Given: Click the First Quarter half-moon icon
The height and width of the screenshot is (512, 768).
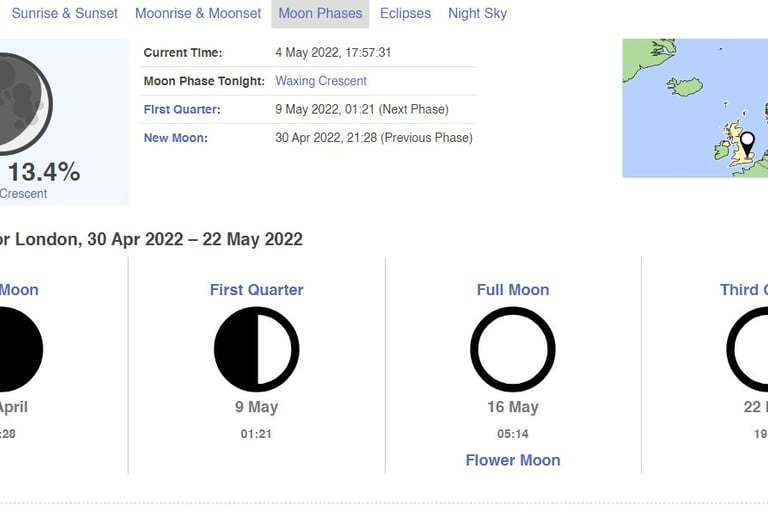Looking at the screenshot, I should [x=256, y=349].
